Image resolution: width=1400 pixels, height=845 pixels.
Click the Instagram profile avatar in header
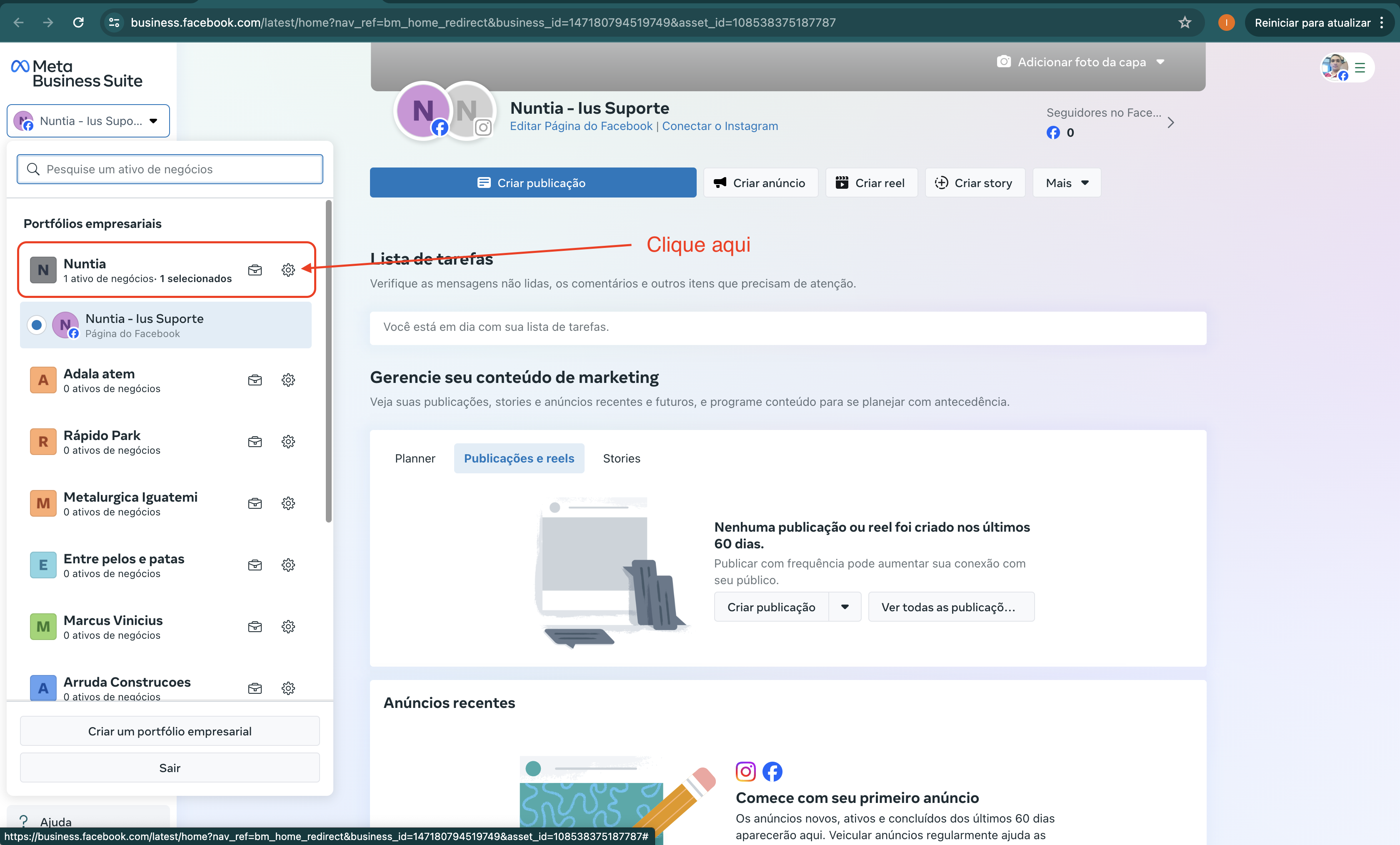469,111
